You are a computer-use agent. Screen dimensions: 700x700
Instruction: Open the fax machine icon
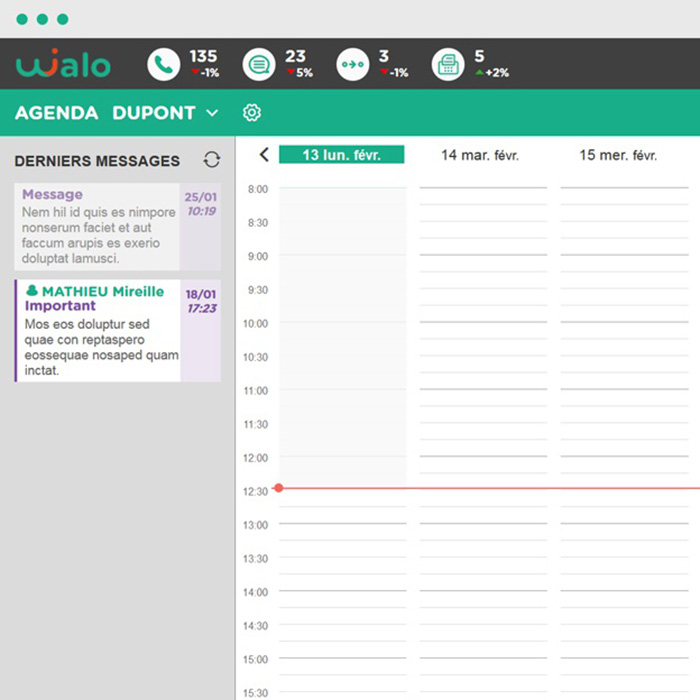[x=448, y=64]
